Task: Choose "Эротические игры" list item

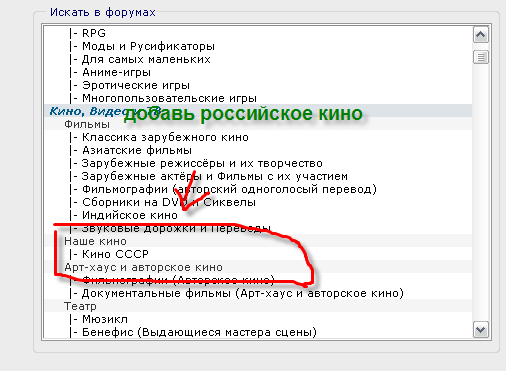Action: point(258,85)
